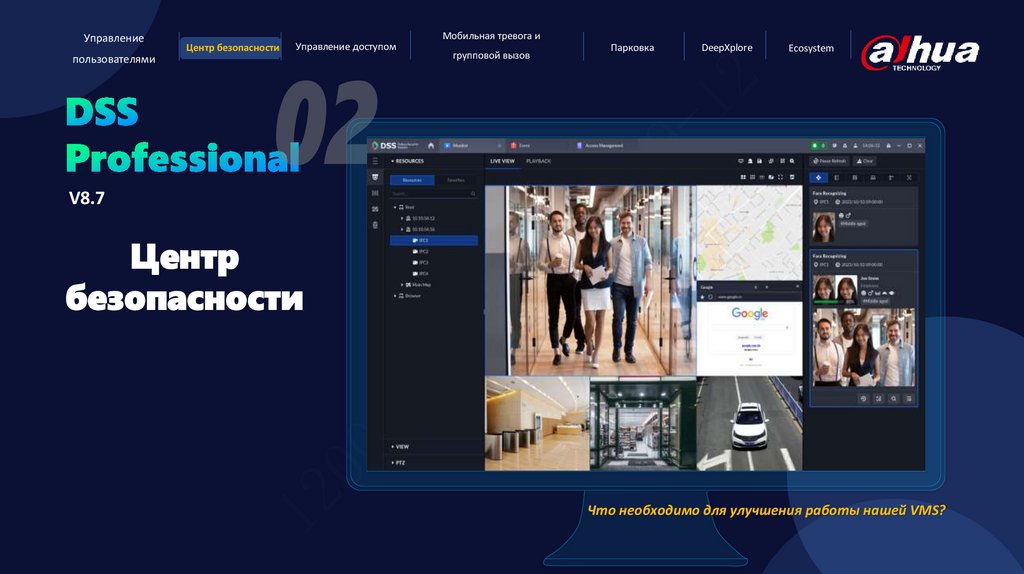Click the list icon under the group snapshot
Image resolution: width=1024 pixels, height=574 pixels.
pyautogui.click(x=908, y=398)
